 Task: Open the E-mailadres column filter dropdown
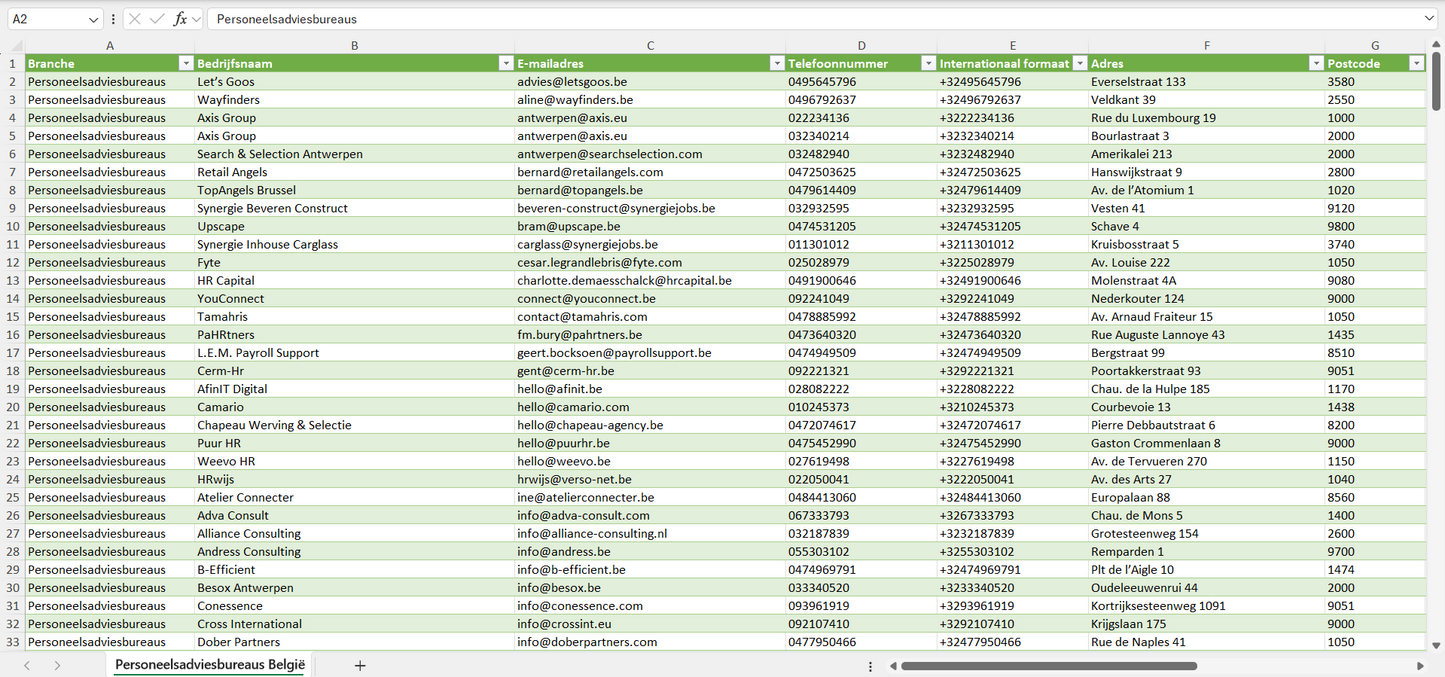777,63
